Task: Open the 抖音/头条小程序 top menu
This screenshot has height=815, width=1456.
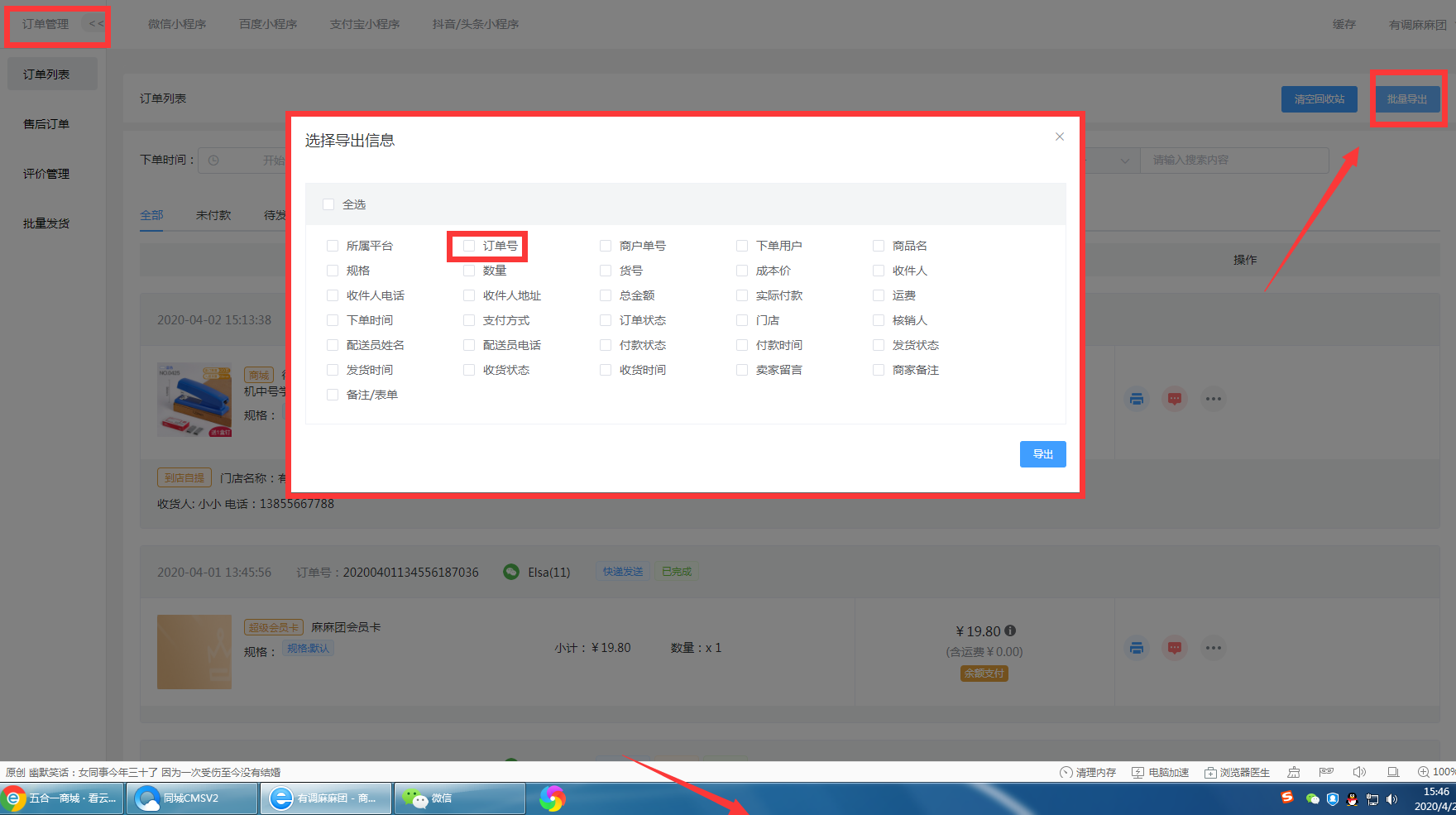Action: tap(476, 24)
